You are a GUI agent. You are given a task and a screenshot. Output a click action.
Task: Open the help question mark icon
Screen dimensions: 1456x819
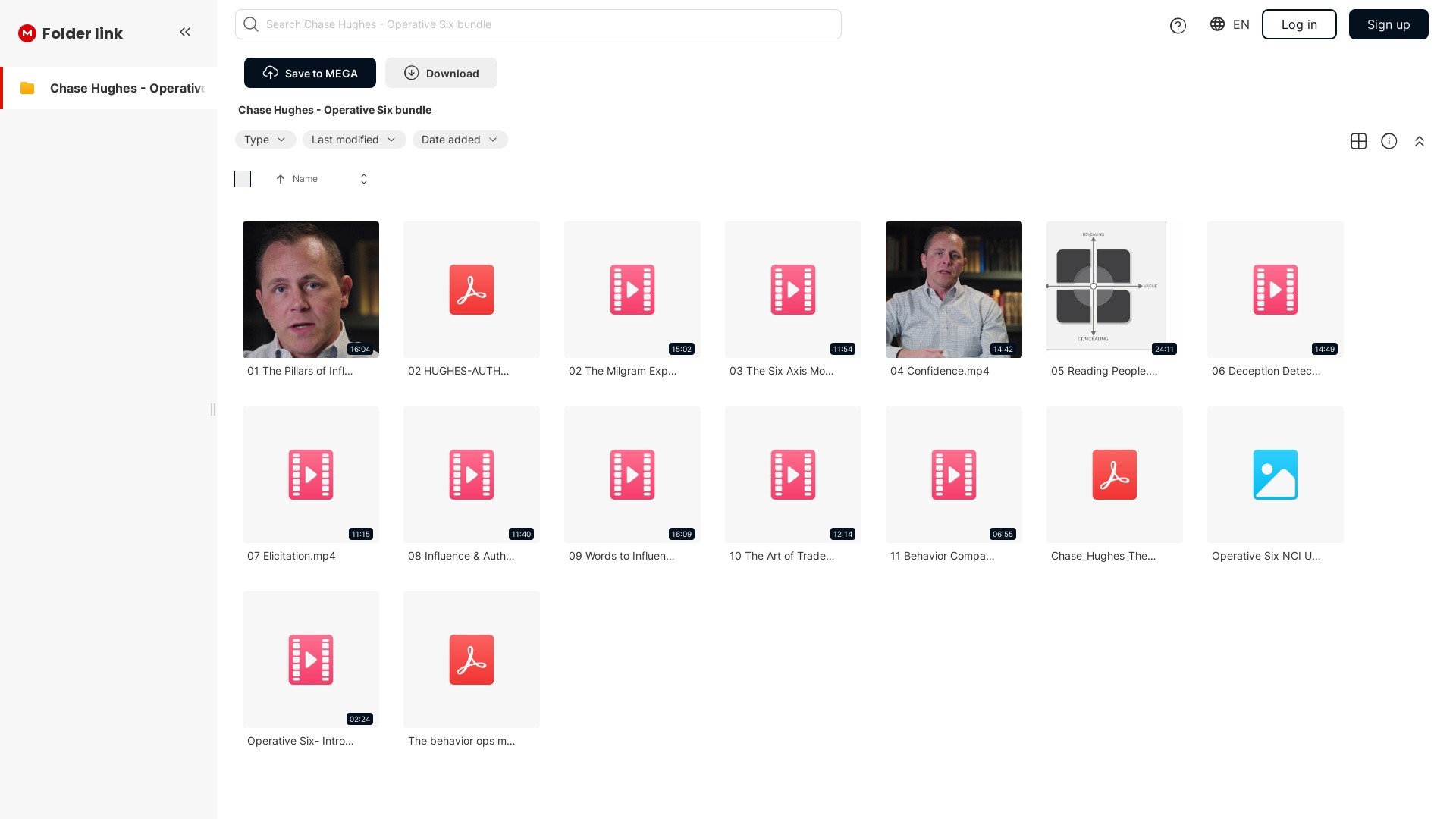(x=1178, y=26)
